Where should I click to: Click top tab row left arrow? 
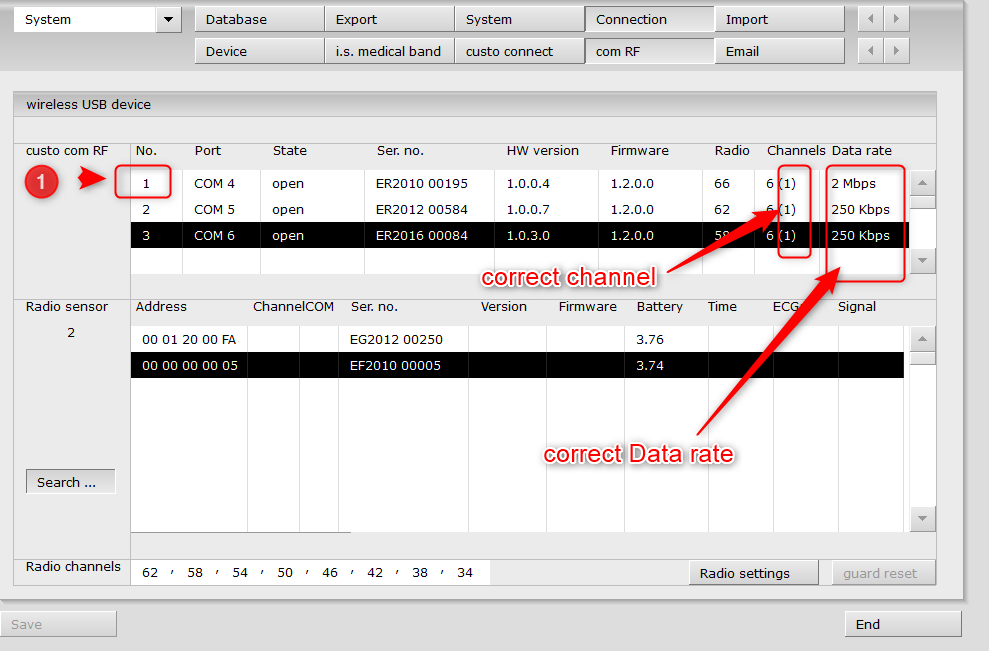click(871, 19)
